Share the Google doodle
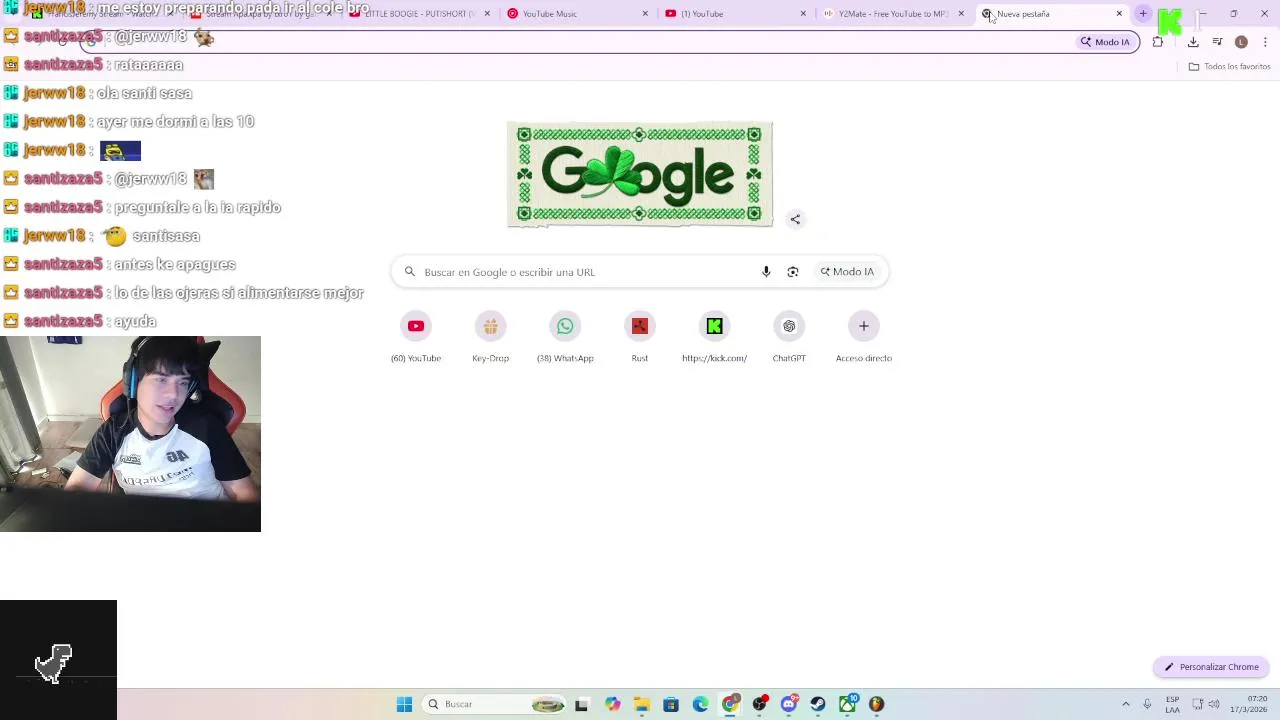The image size is (1280, 720). [x=795, y=219]
